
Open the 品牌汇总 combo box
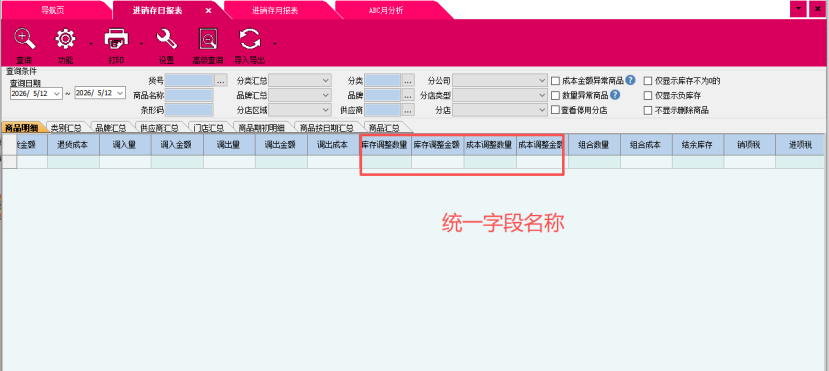pyautogui.click(x=300, y=96)
